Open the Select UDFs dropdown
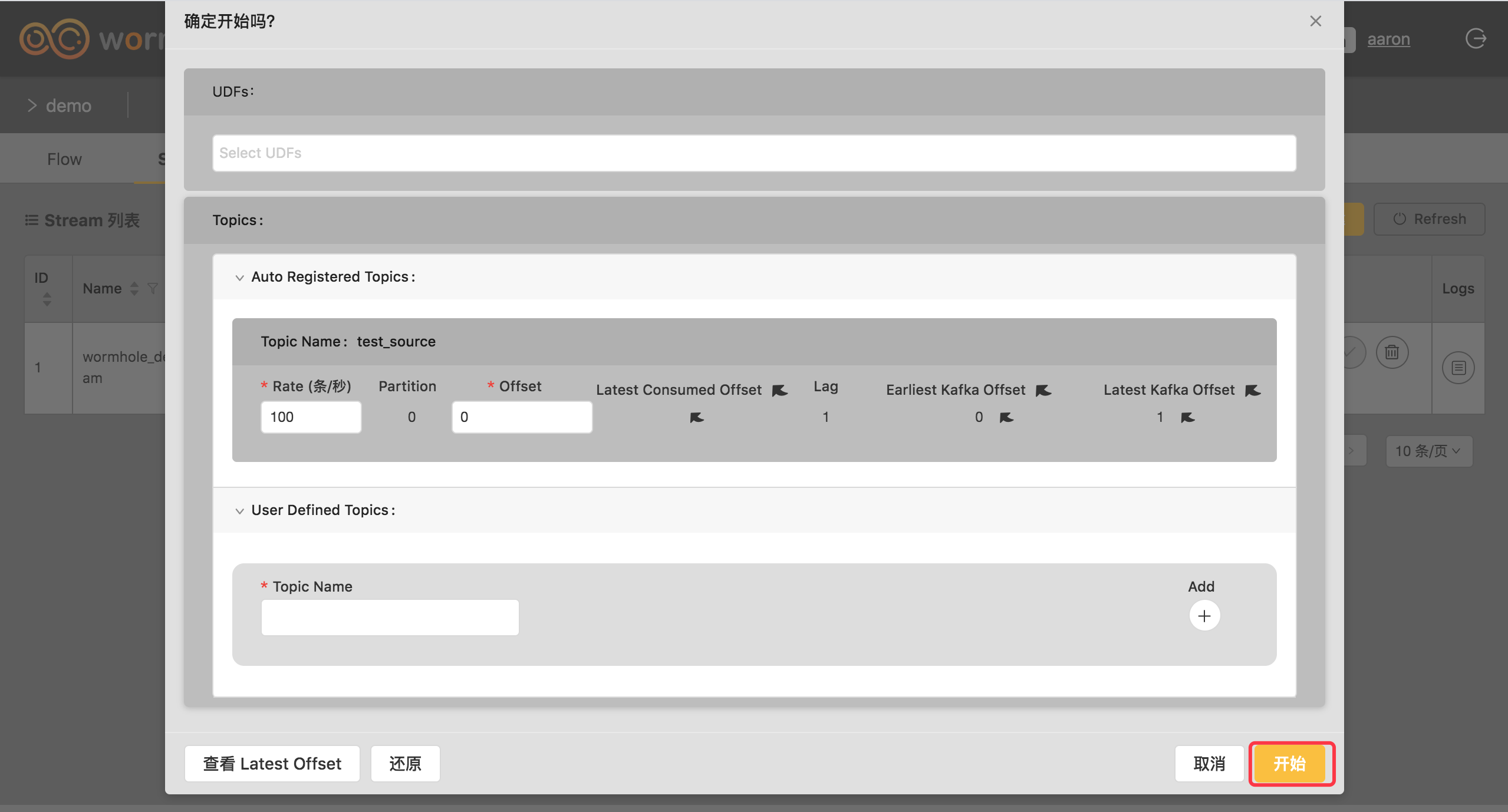Screen dimensions: 1508x812 pyautogui.click(x=753, y=153)
